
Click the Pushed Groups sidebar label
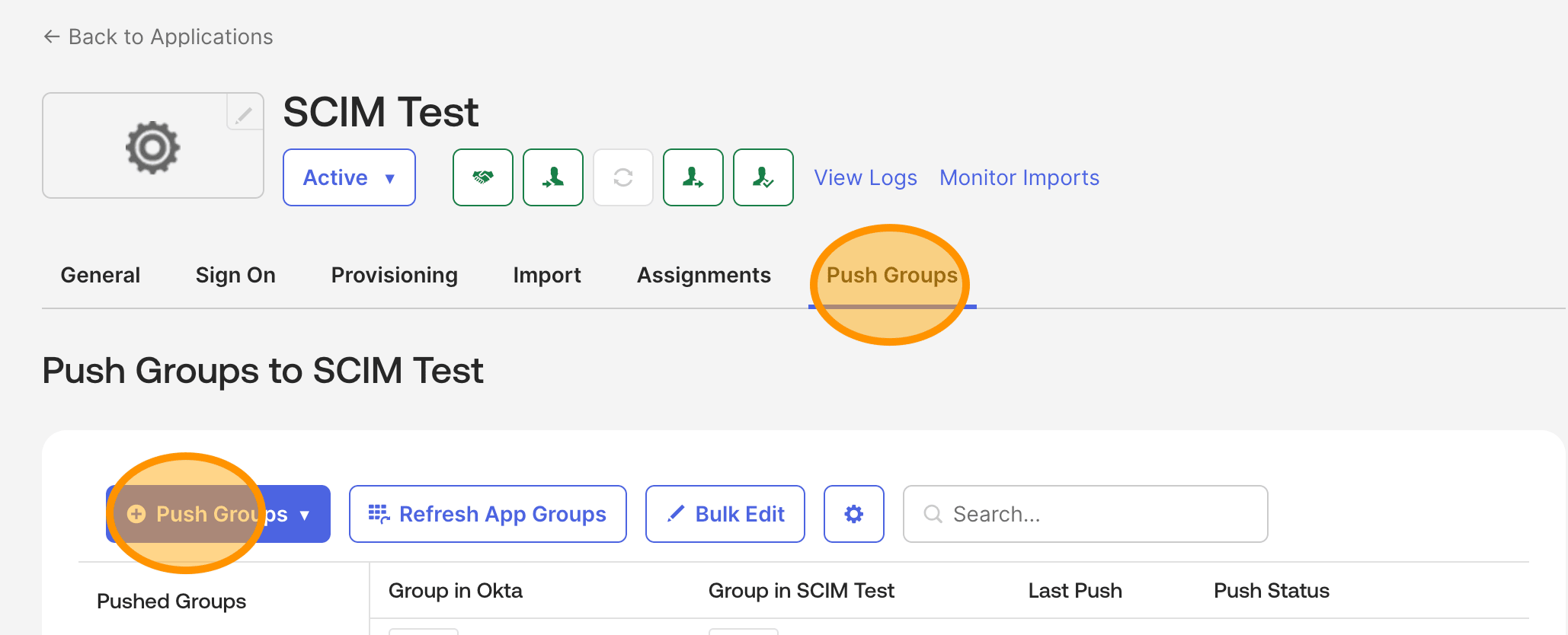coord(171,601)
